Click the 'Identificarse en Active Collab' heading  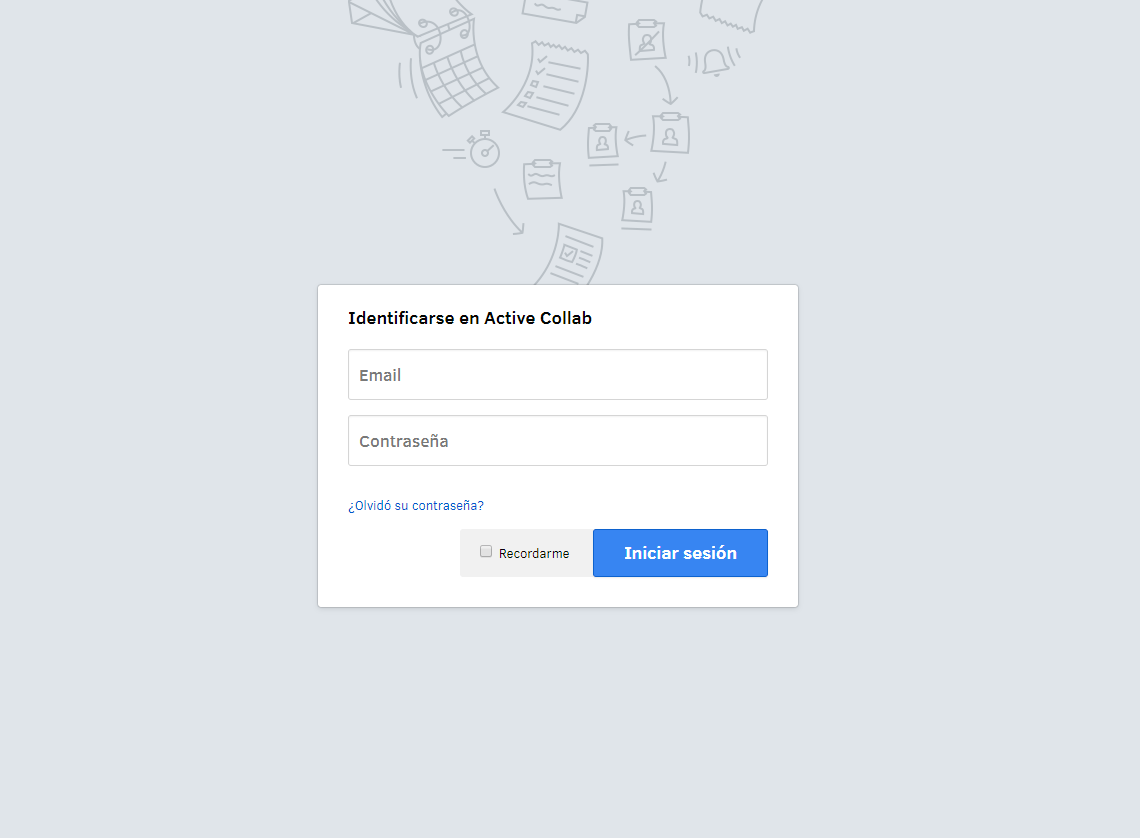click(x=470, y=318)
